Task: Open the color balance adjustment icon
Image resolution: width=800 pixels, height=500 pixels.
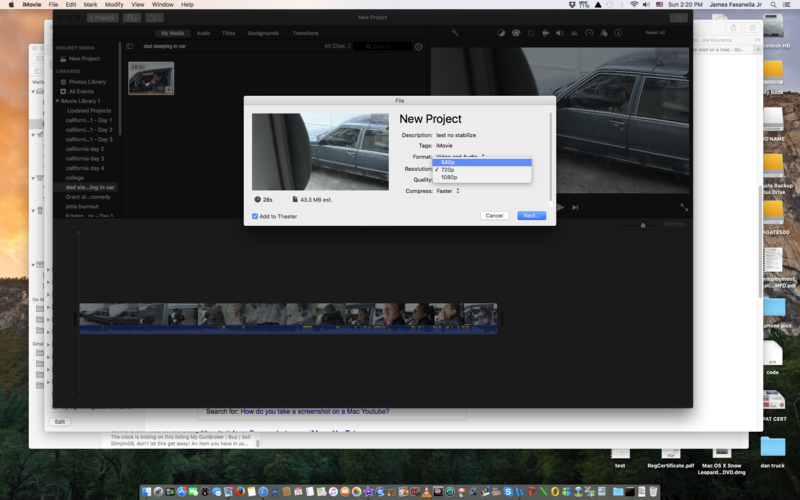Action: click(501, 33)
